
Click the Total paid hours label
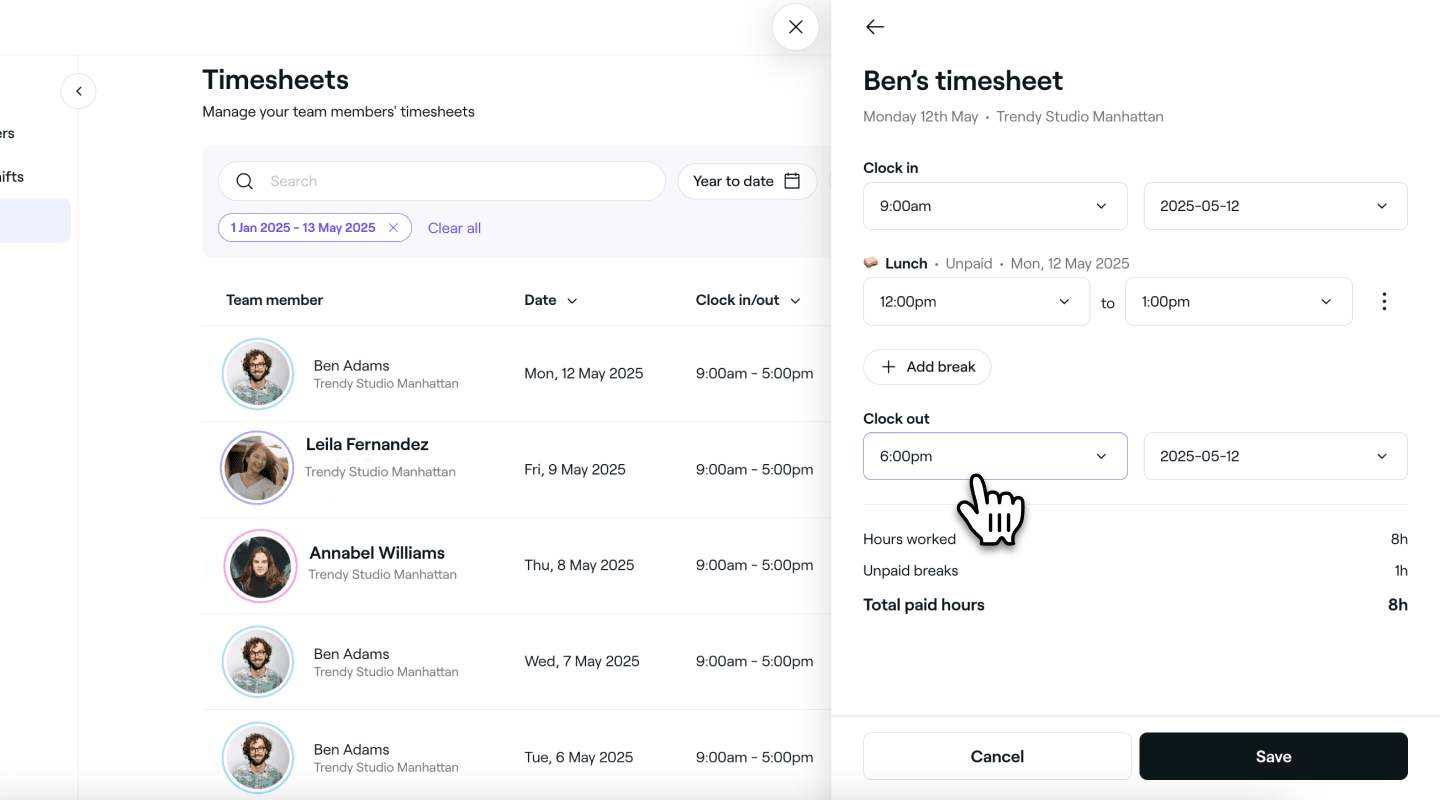click(x=924, y=604)
